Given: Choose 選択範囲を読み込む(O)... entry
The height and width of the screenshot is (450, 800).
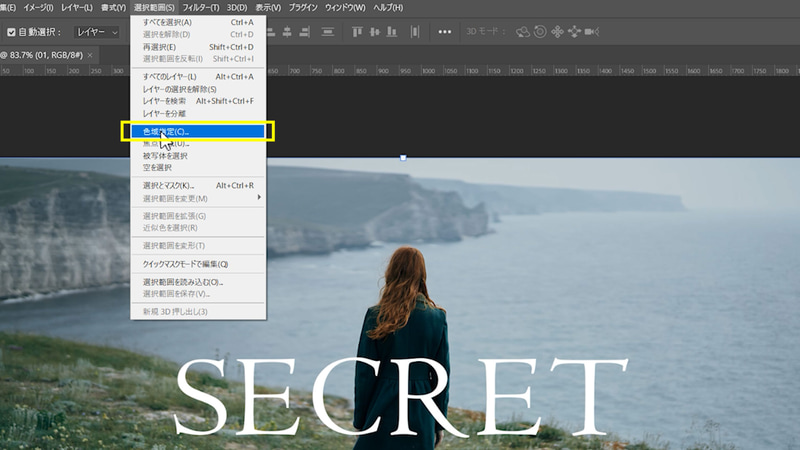Looking at the screenshot, I should tap(198, 282).
